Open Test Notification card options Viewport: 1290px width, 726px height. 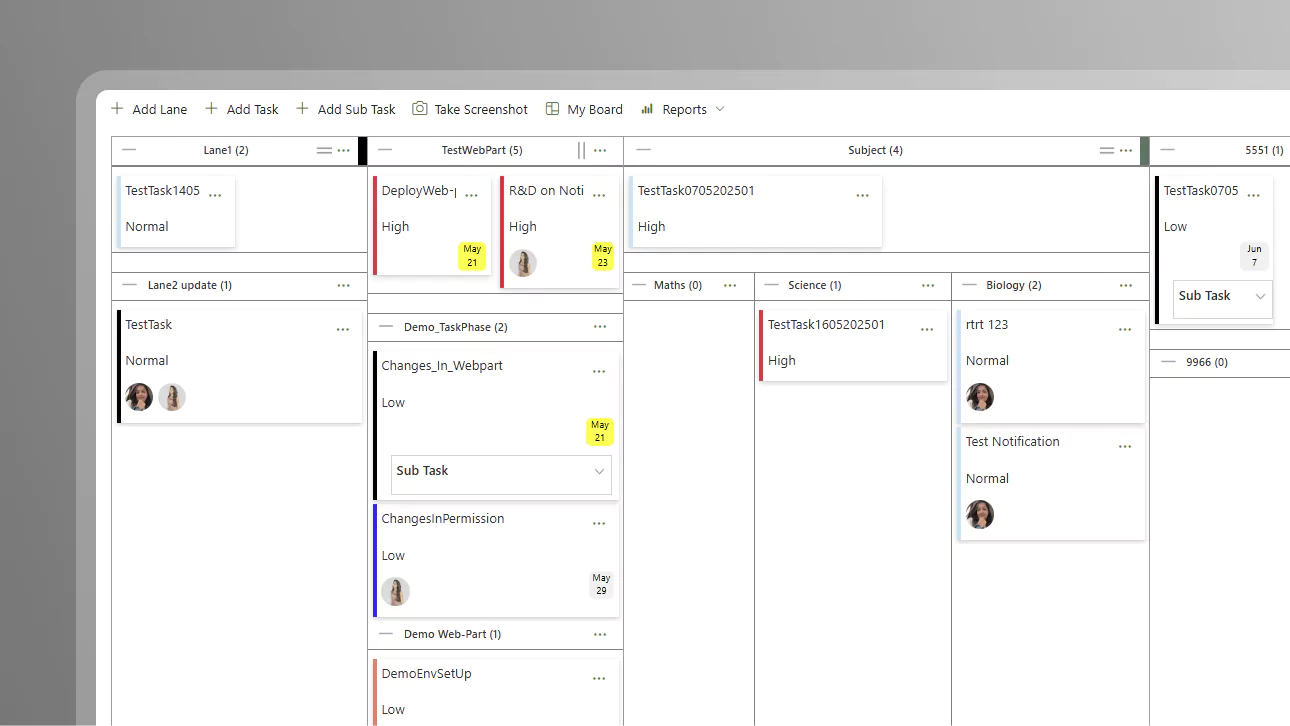click(1125, 446)
